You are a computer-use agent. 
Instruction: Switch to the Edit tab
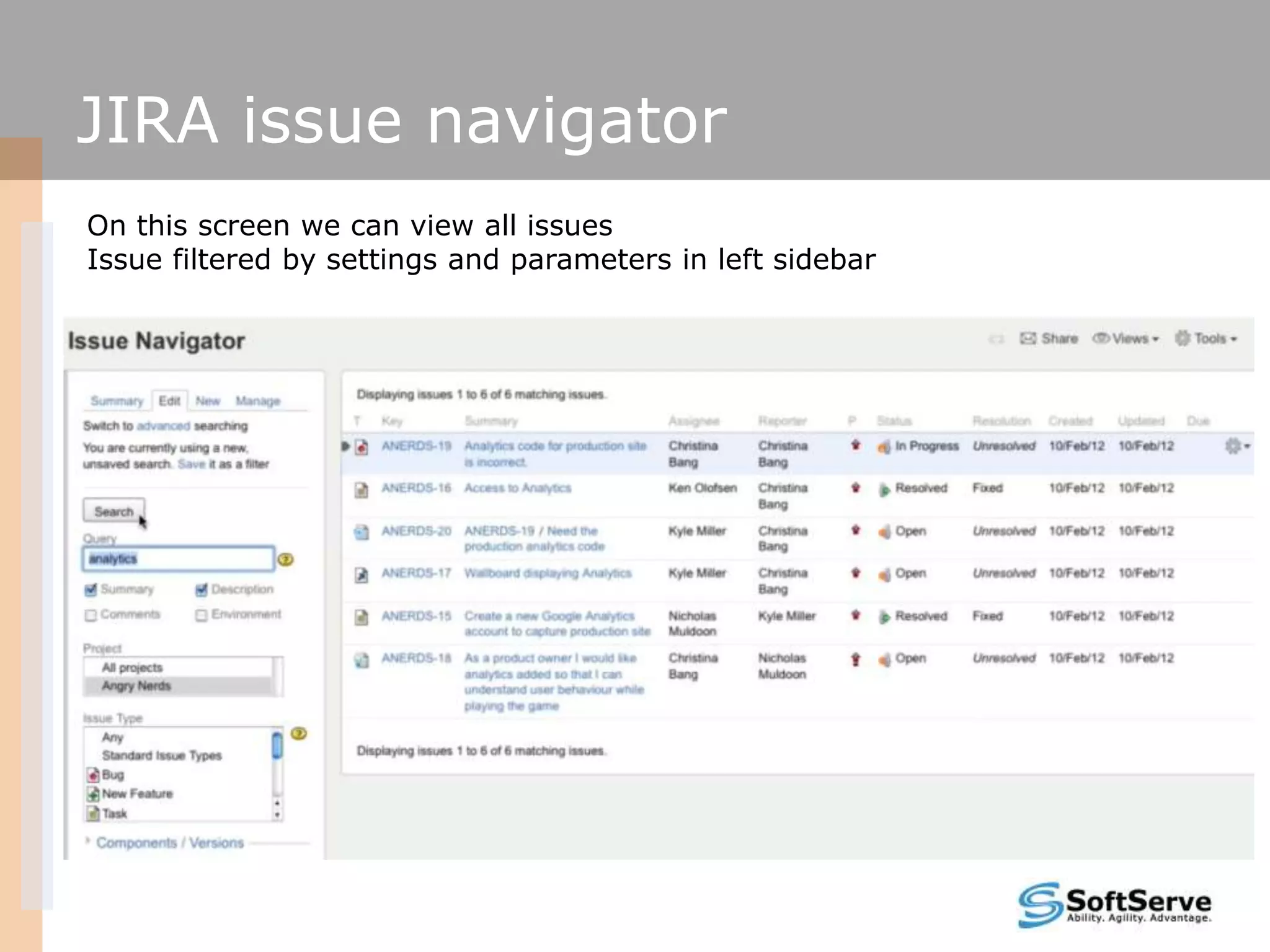tap(169, 401)
